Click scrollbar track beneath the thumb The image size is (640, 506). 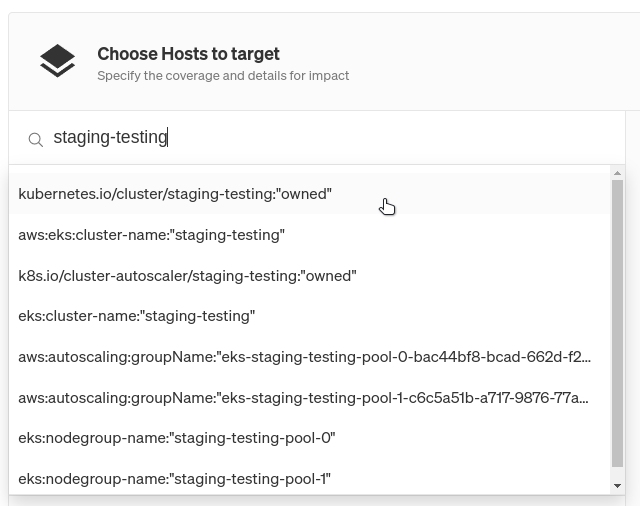click(618, 474)
